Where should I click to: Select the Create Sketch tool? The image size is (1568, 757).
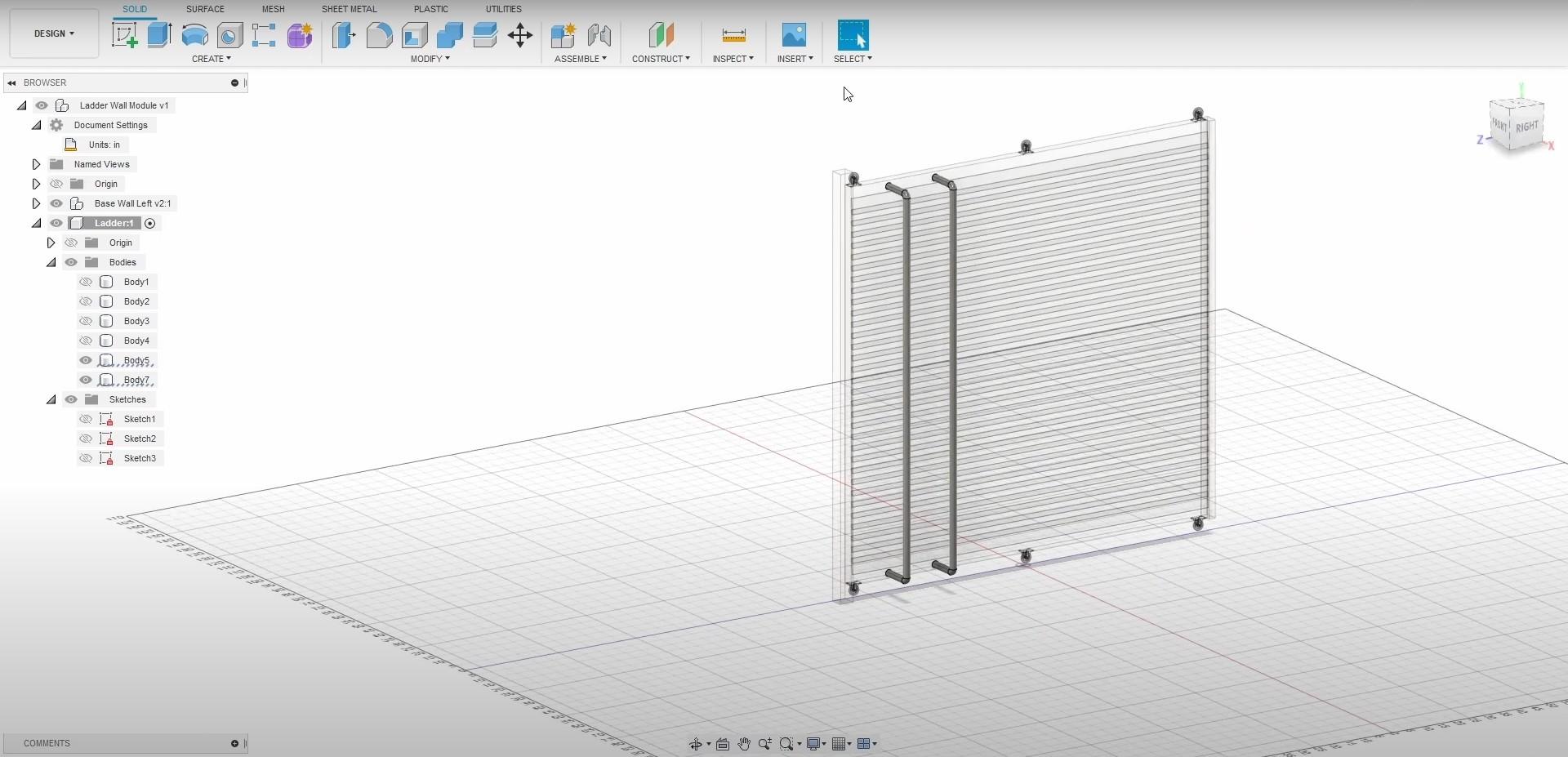tap(125, 35)
